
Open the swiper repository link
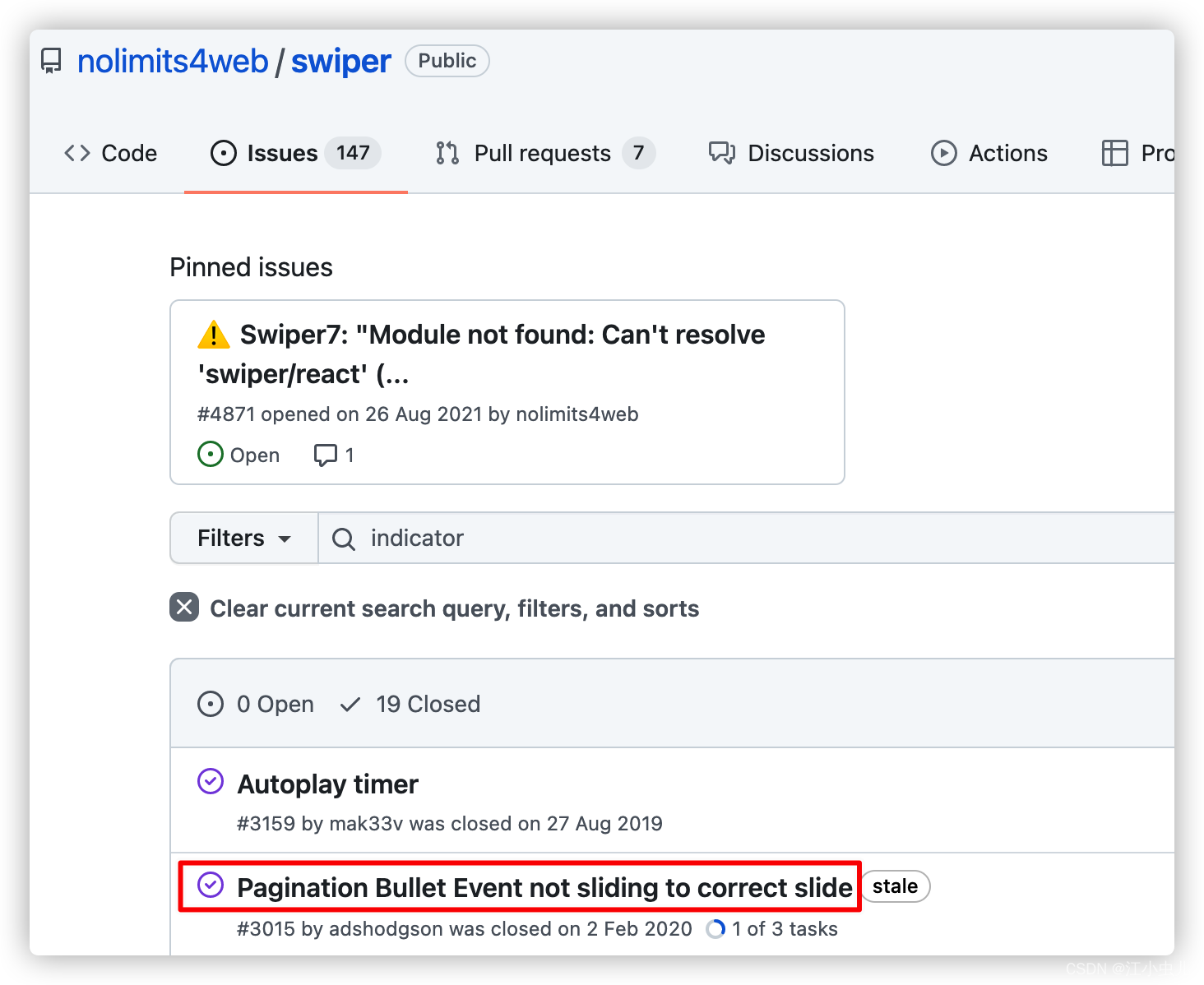(340, 62)
